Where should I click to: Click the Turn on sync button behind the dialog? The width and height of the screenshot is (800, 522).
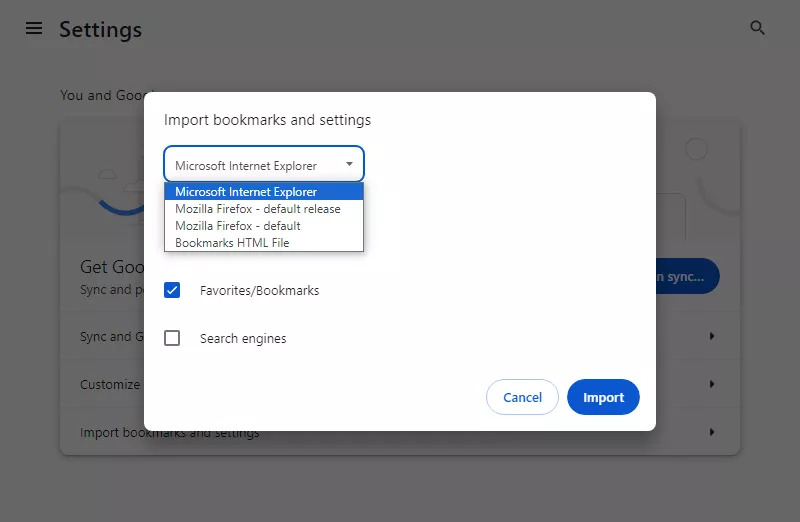687,276
